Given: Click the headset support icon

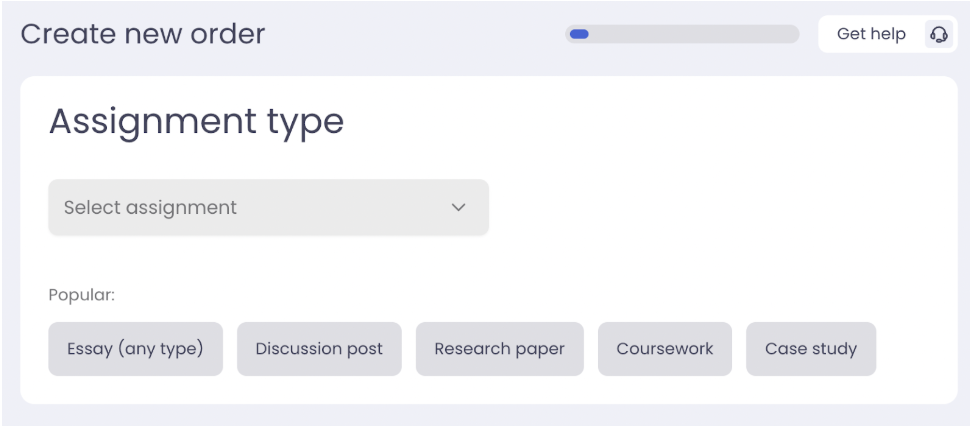Looking at the screenshot, I should 938,34.
